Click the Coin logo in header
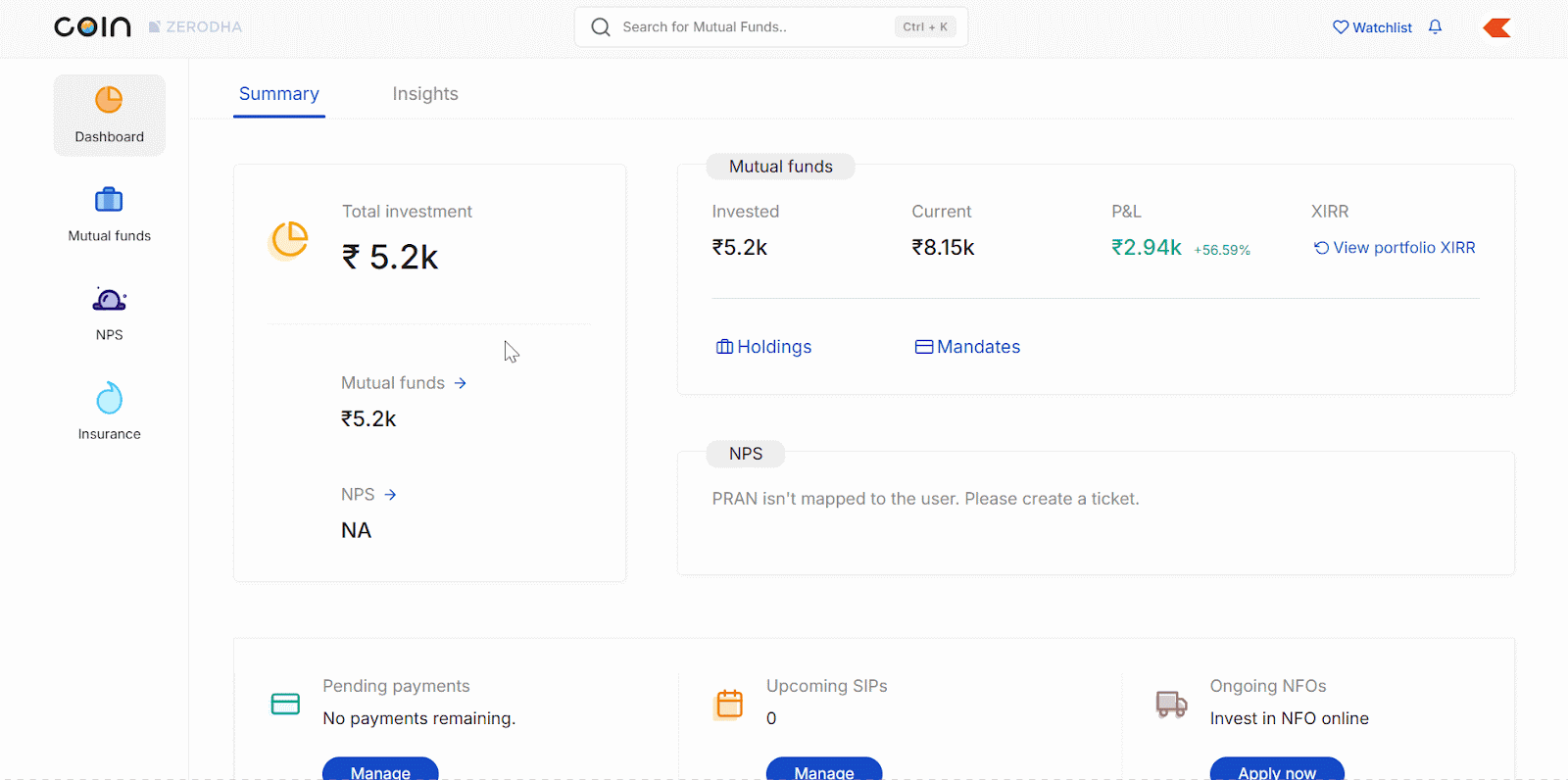The width and height of the screenshot is (1568, 780). [x=92, y=26]
